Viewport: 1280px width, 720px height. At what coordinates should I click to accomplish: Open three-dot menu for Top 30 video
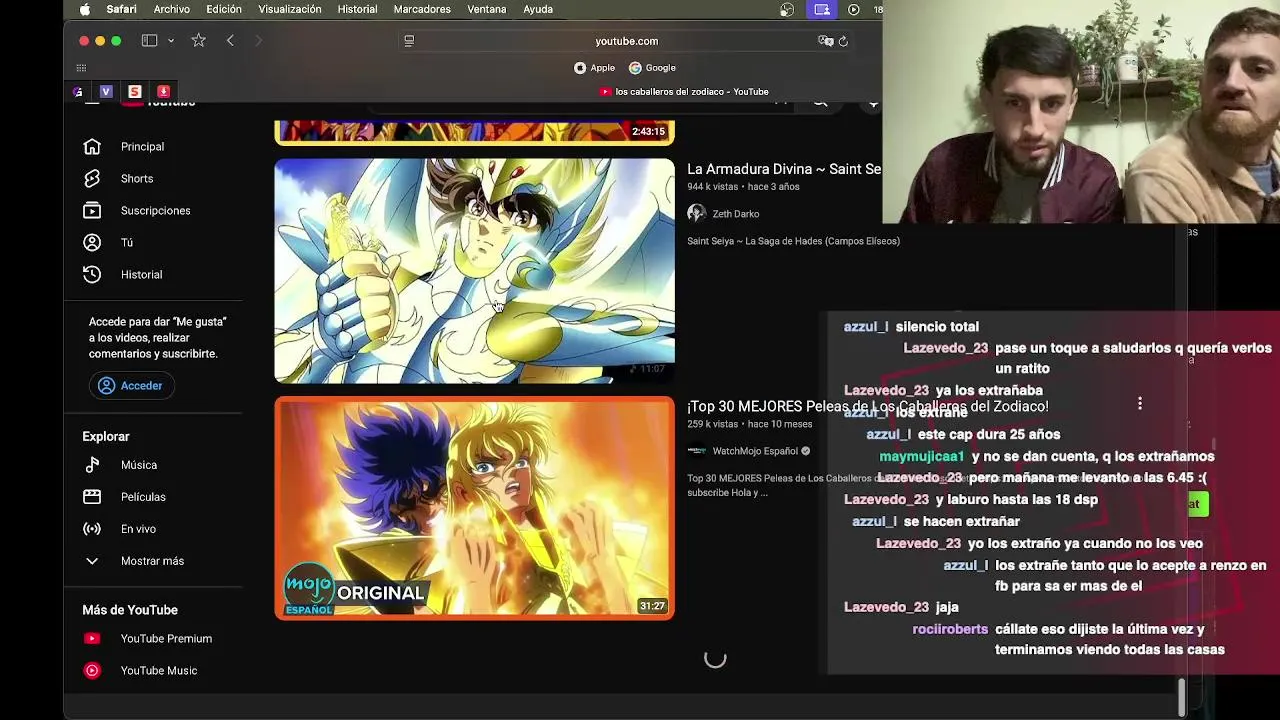pyautogui.click(x=1139, y=404)
